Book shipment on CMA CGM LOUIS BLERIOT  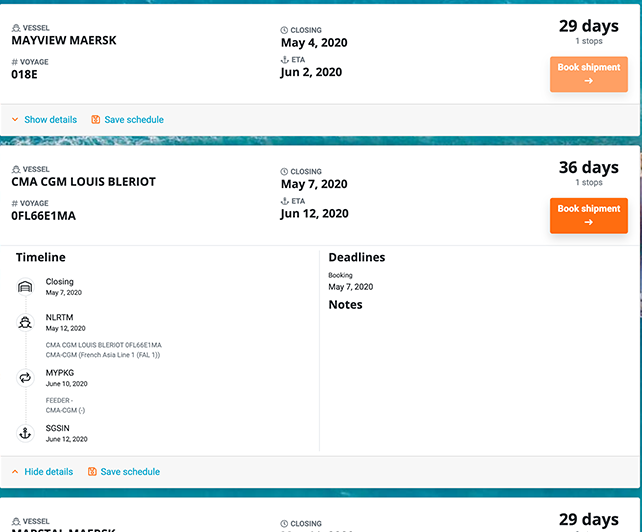point(588,215)
